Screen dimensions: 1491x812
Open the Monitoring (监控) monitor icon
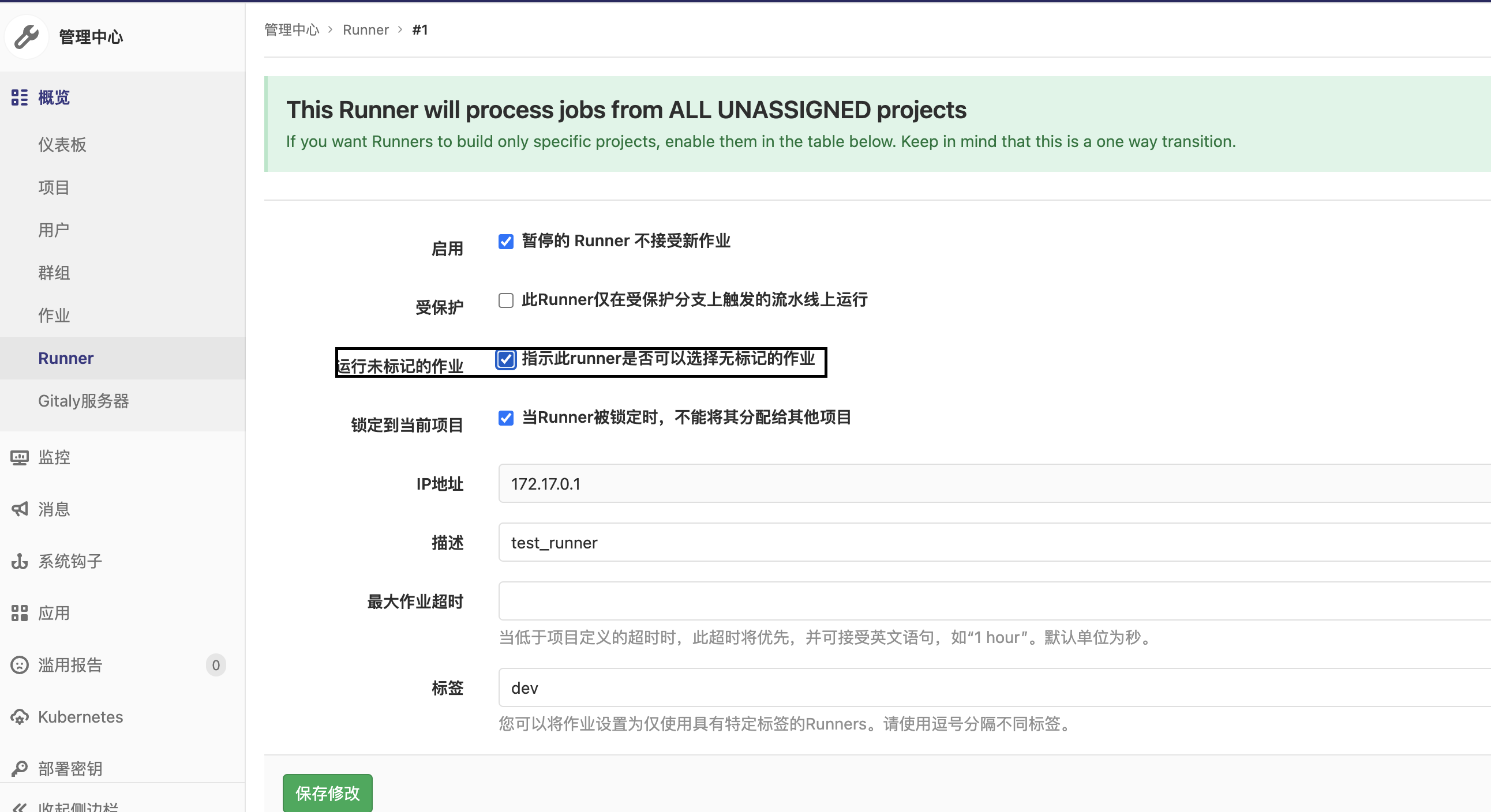point(19,457)
